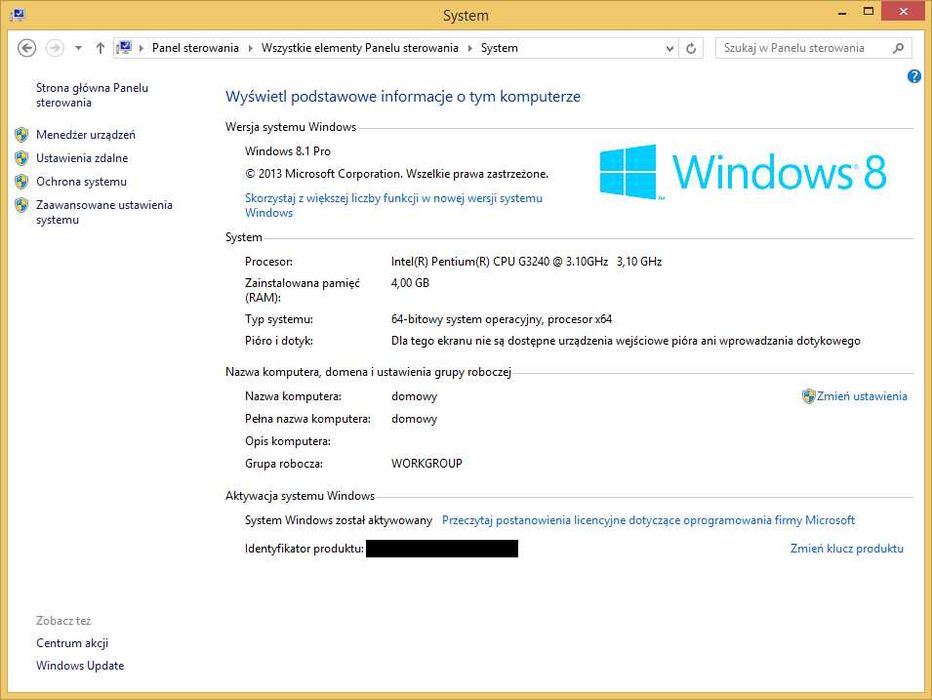Follow link about newer Windows version features
Image resolution: width=932 pixels, height=700 pixels.
point(393,205)
